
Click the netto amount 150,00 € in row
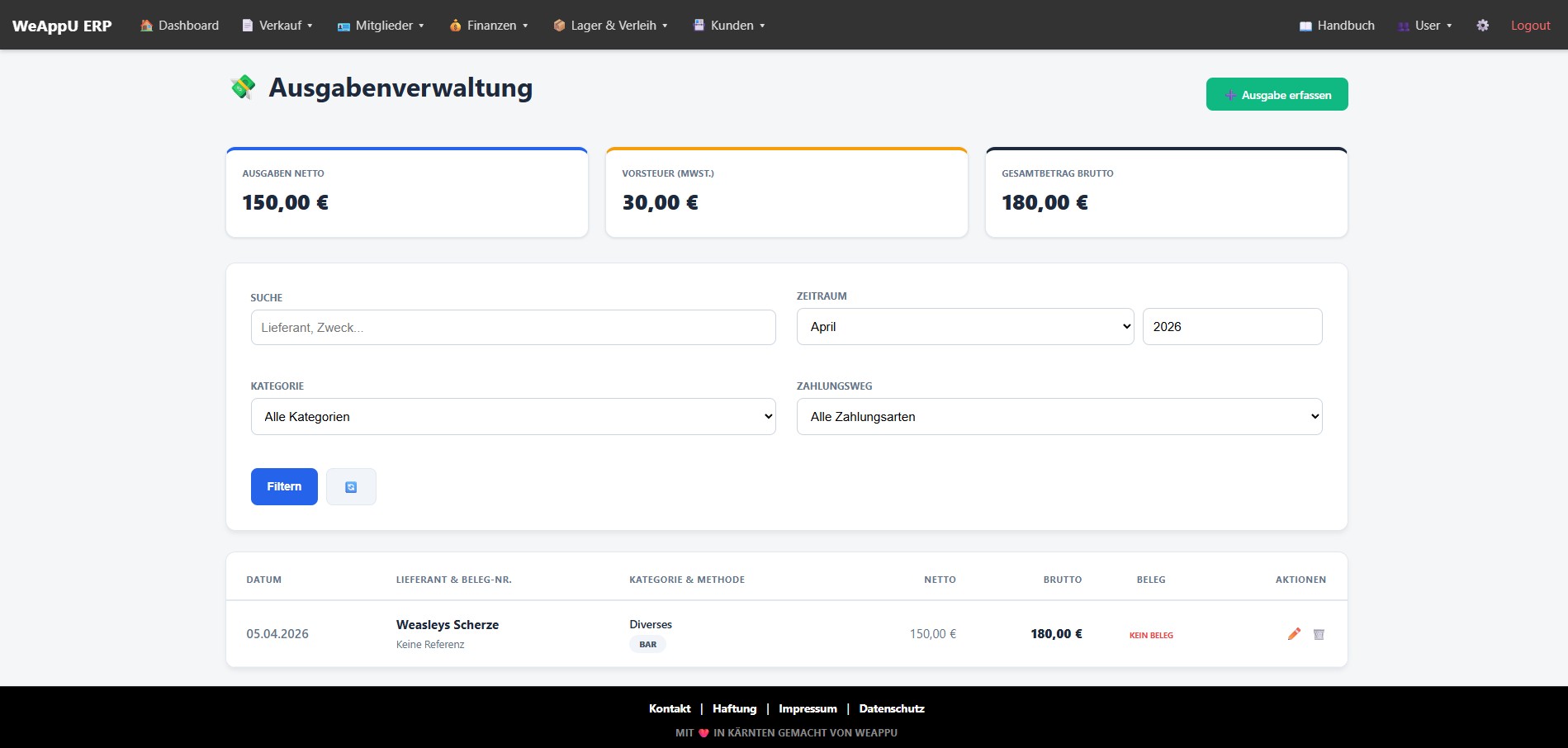coord(933,634)
